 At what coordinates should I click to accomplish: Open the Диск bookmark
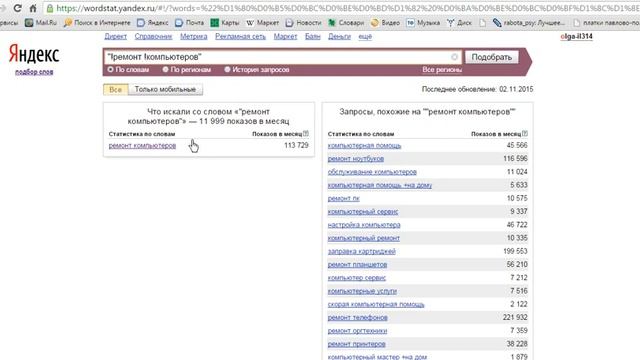click(459, 23)
